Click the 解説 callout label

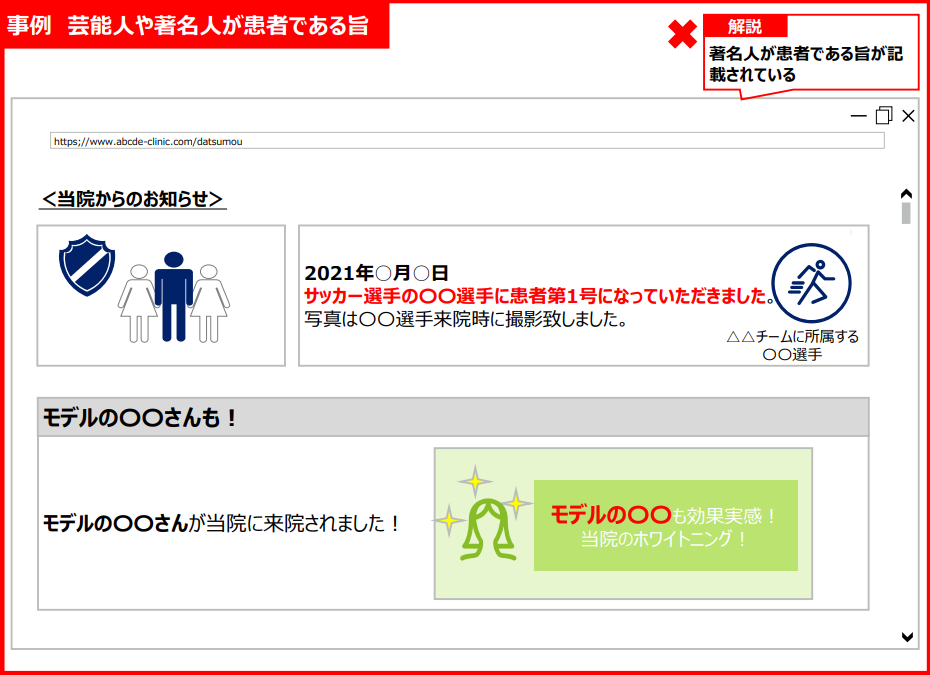click(x=745, y=27)
